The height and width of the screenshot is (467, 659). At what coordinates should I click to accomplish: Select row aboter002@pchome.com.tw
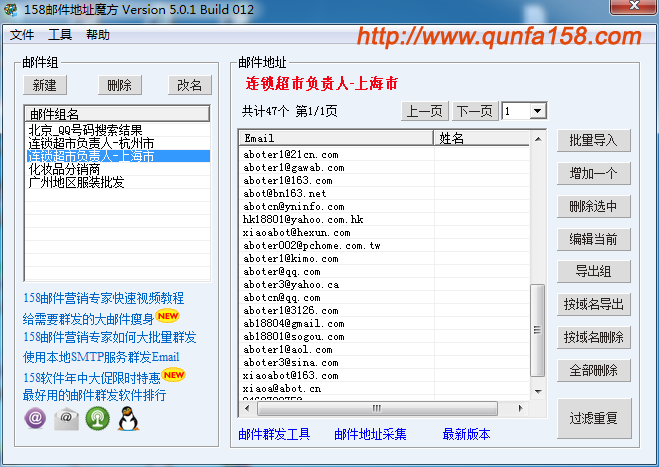point(385,245)
